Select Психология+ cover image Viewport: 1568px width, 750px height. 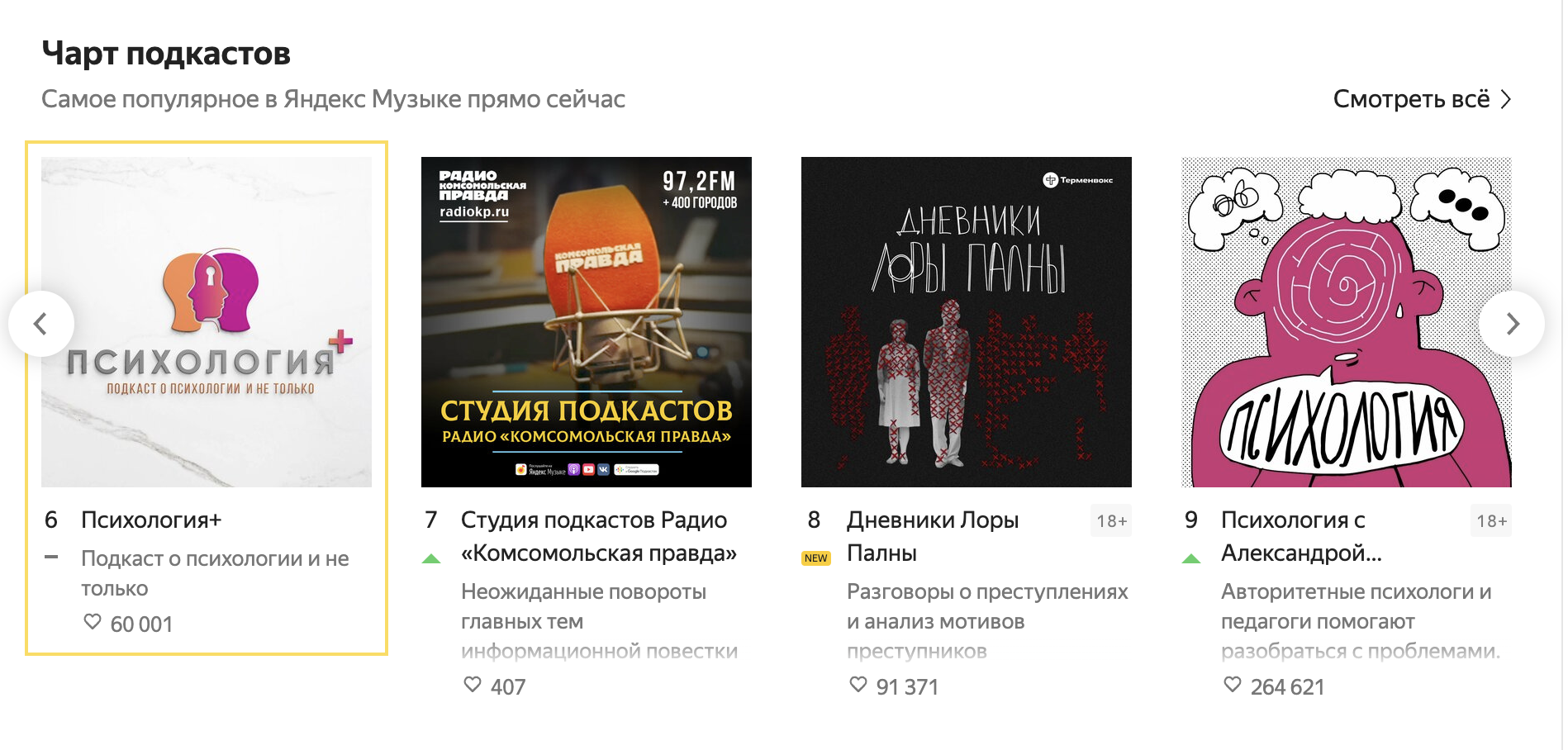[207, 322]
